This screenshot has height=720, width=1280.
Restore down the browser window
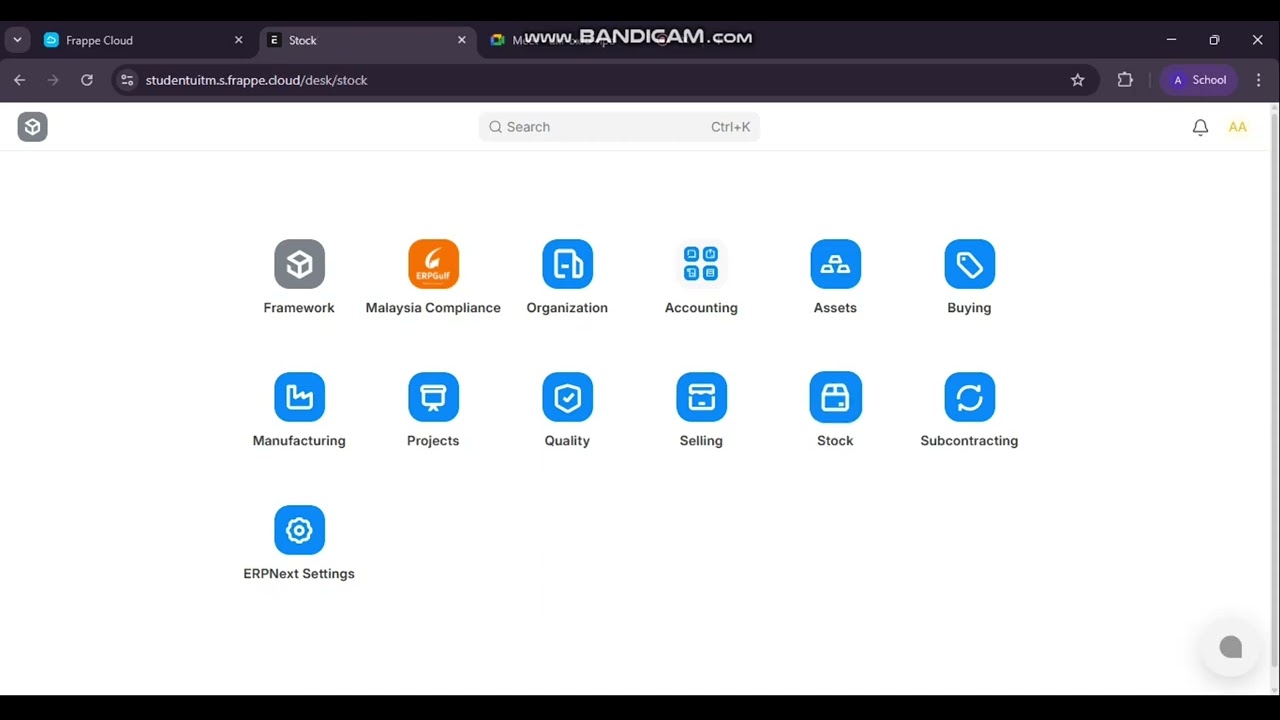(x=1214, y=40)
